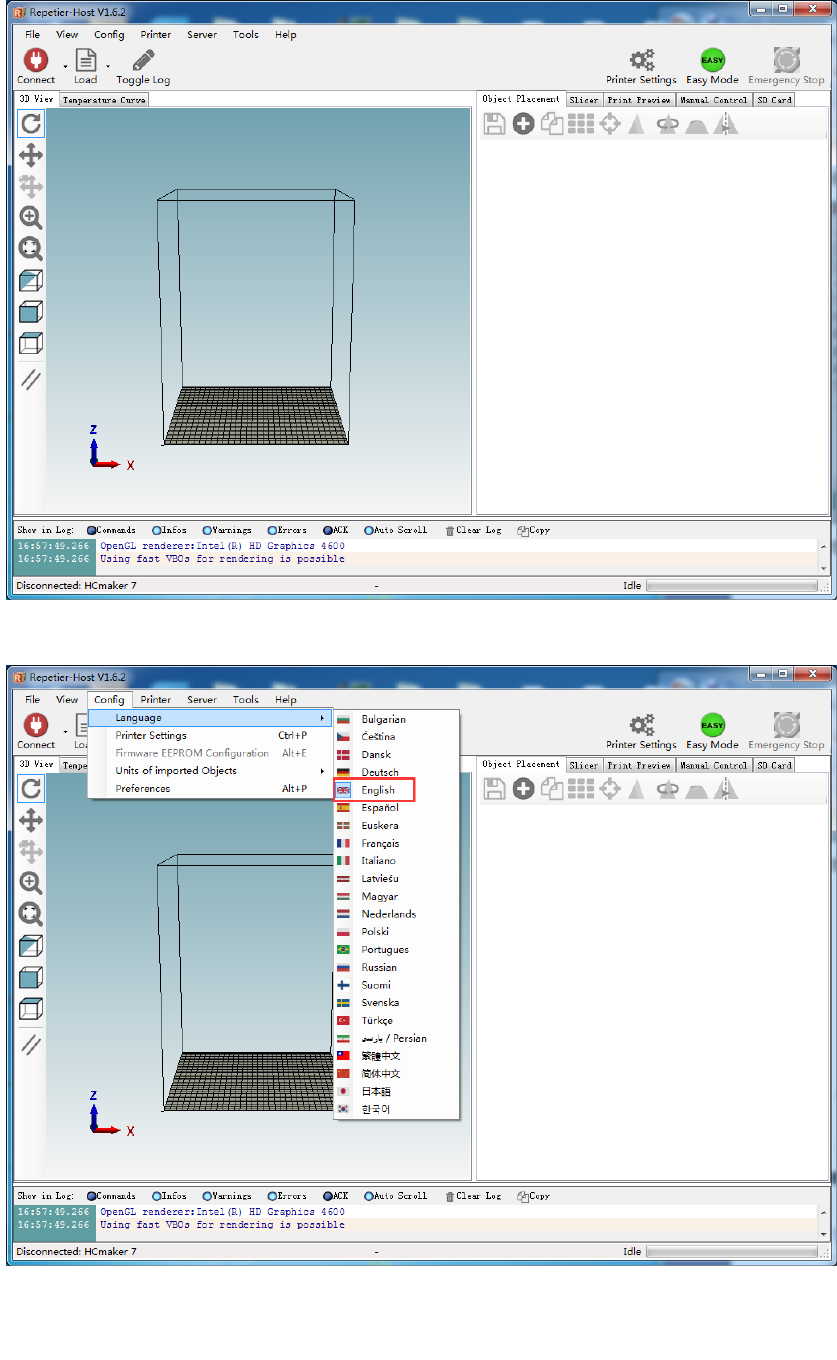Select Preferences from the open Config menu
This screenshot has height=1360, width=837.
tap(143, 789)
